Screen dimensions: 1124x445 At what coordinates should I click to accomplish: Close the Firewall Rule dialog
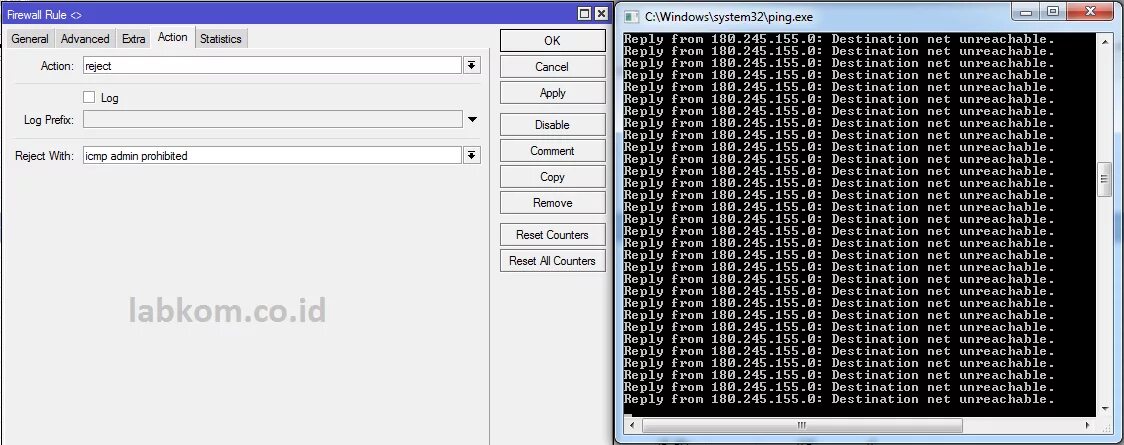click(x=601, y=14)
